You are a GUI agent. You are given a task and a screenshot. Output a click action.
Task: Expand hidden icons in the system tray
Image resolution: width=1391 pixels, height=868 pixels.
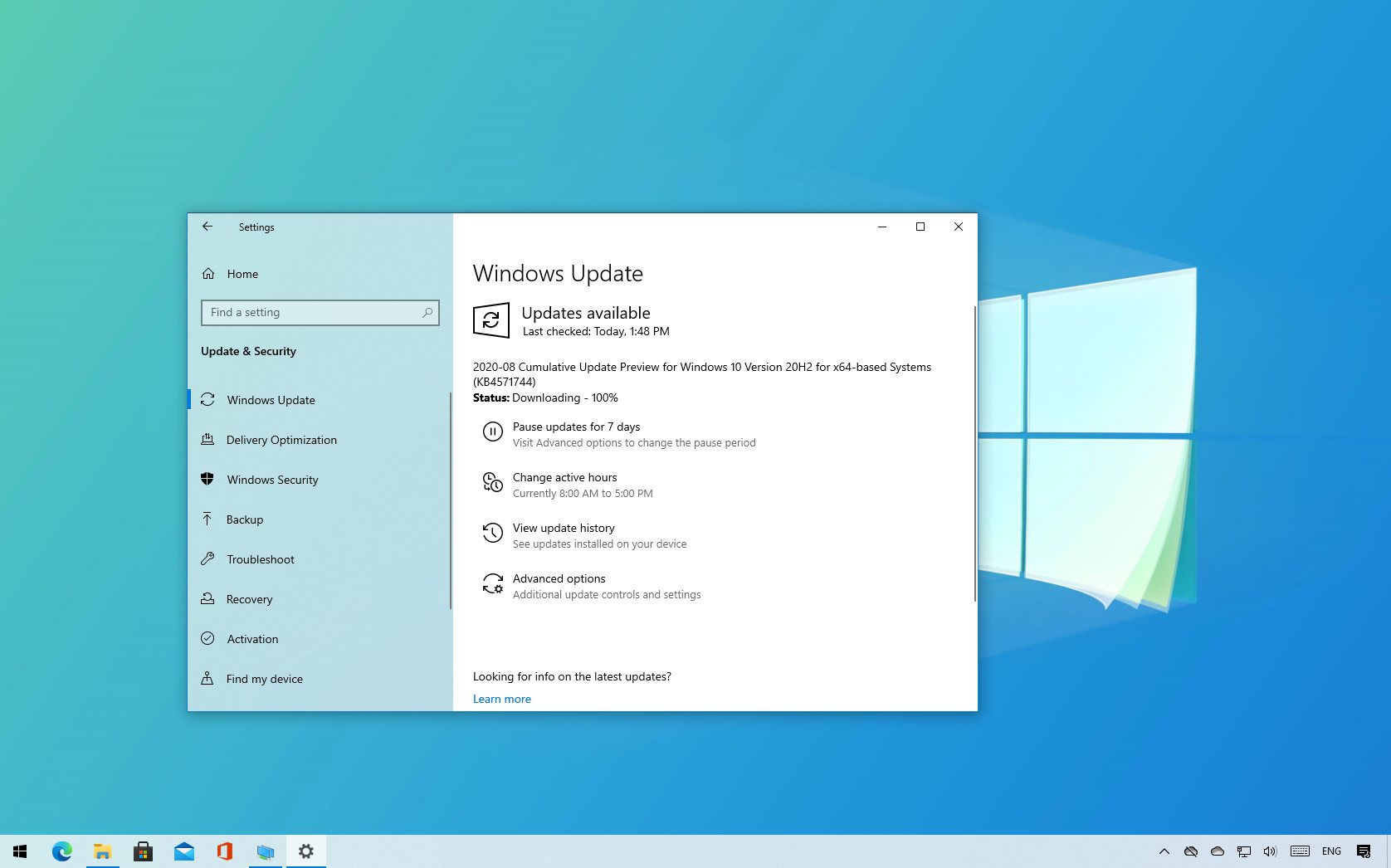point(1164,851)
